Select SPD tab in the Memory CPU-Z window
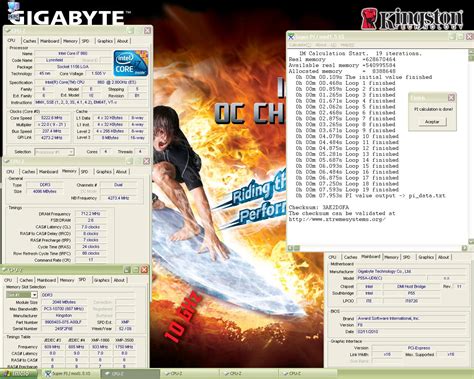The height and width of the screenshot is (379, 474). 85,172
